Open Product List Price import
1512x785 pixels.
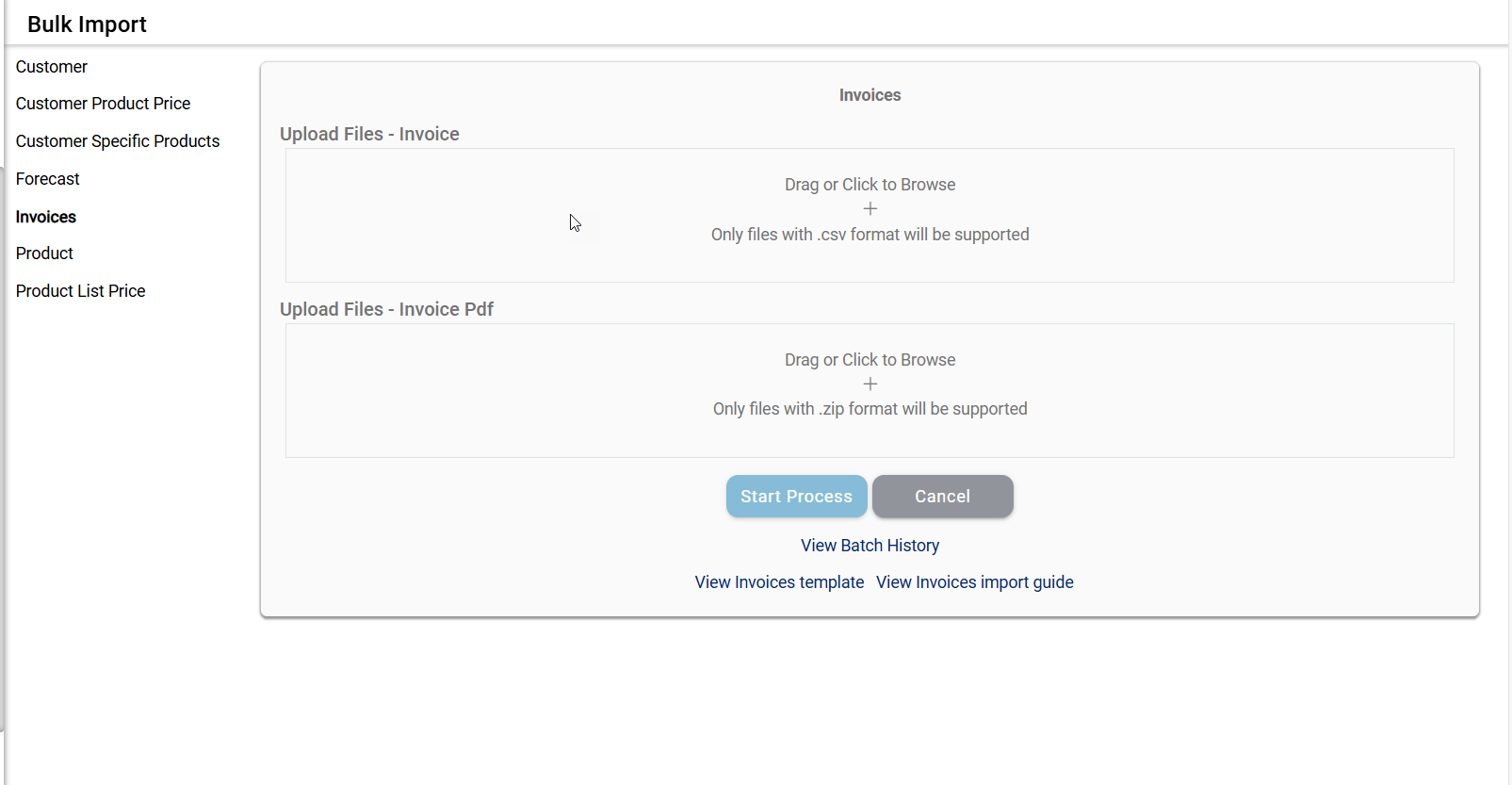pos(81,291)
